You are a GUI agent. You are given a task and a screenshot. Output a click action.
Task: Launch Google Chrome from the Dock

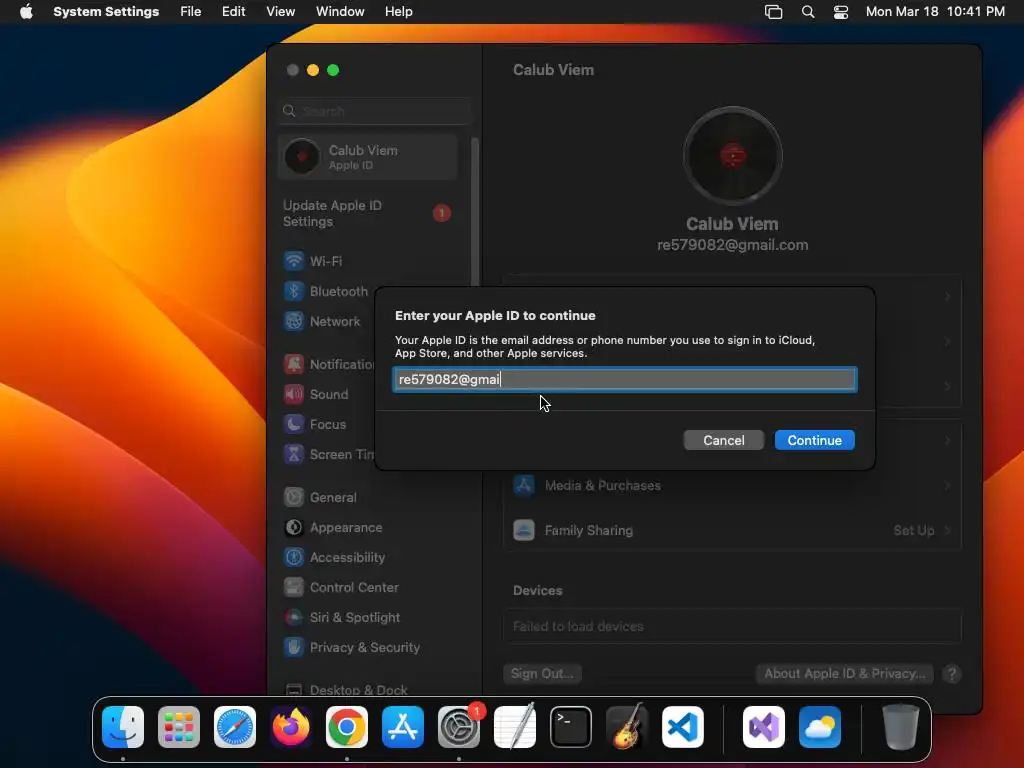[x=347, y=727]
